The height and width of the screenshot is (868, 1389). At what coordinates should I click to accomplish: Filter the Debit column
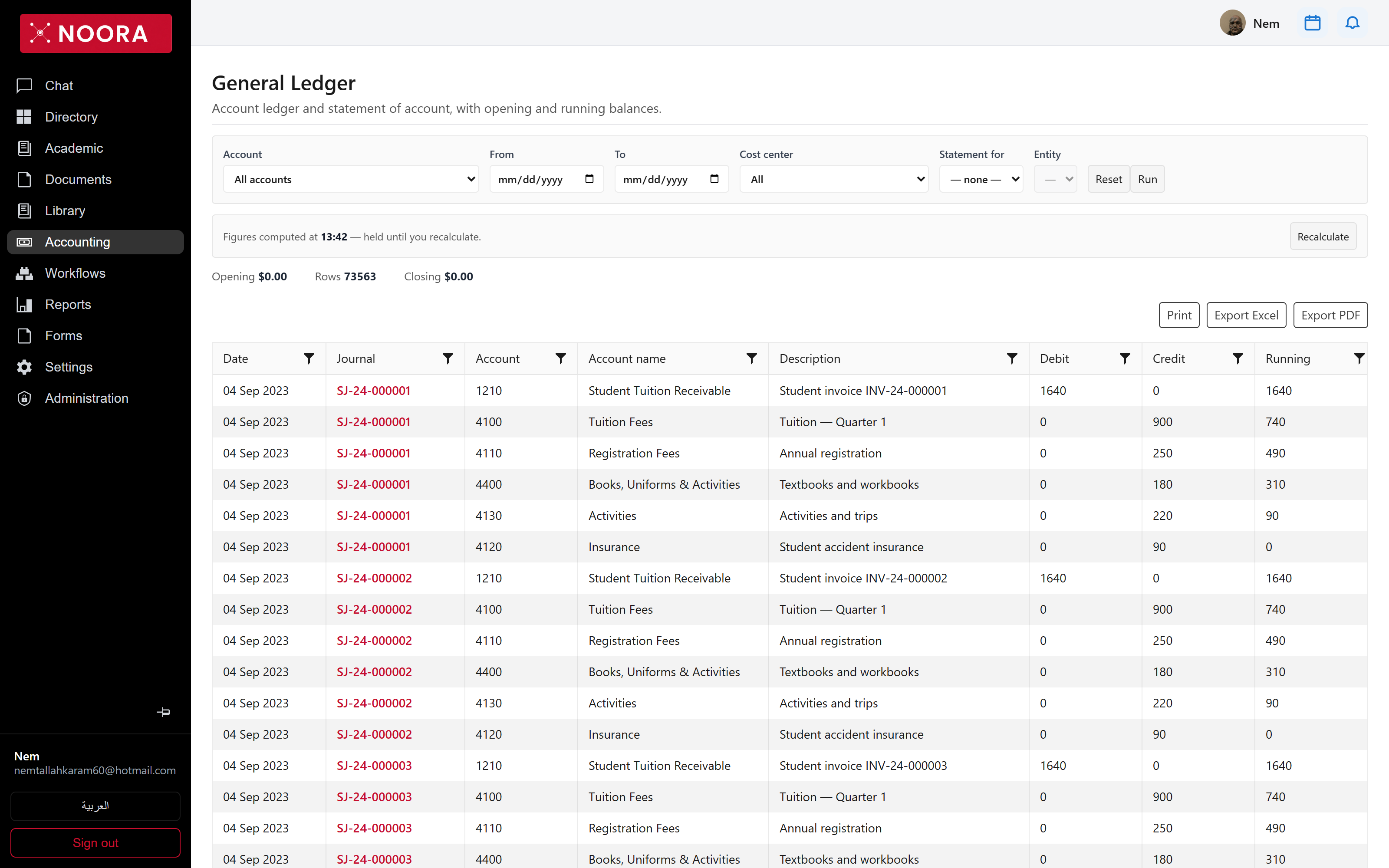[x=1125, y=358]
